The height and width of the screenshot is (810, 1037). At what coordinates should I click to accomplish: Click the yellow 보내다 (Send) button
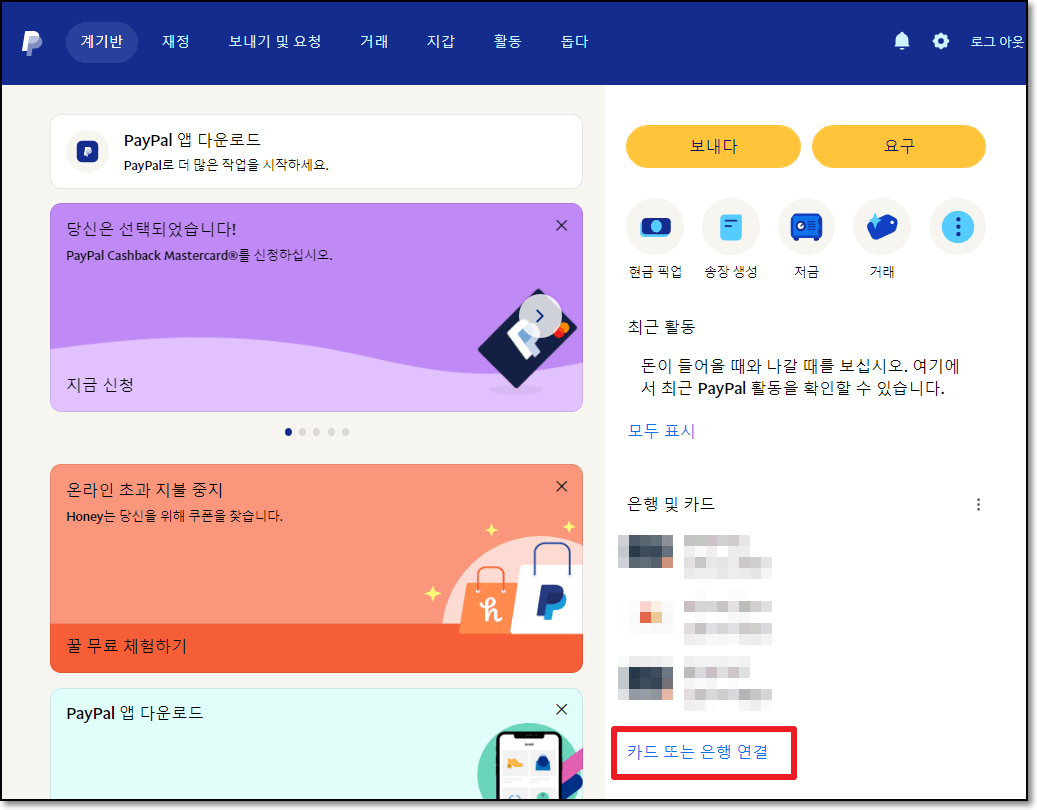pos(713,146)
